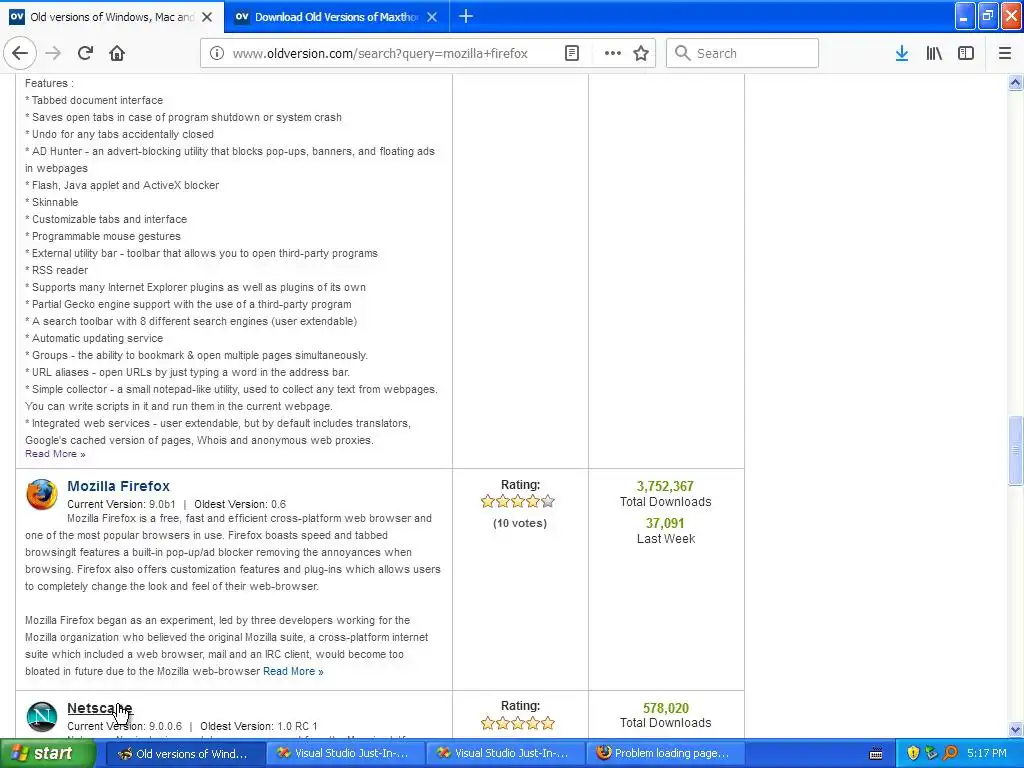
Task: Open the library bookmarks and history
Action: coord(934,53)
